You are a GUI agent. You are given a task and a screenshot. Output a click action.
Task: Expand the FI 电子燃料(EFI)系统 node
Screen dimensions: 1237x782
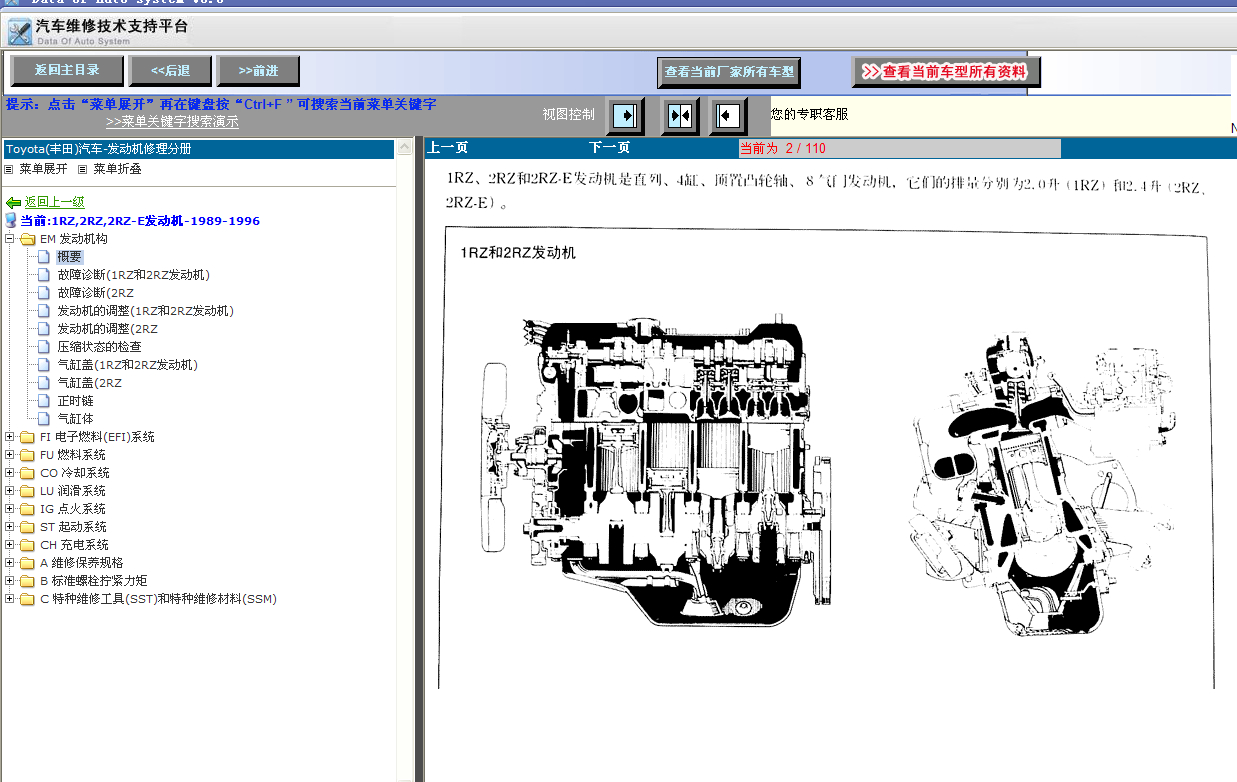10,437
